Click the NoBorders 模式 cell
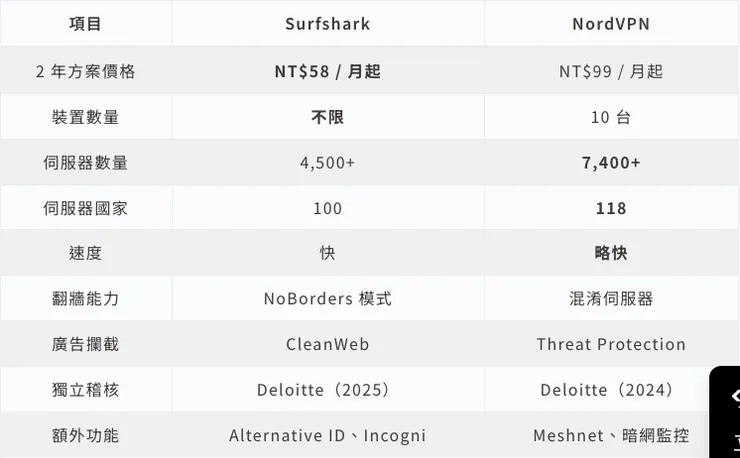The height and width of the screenshot is (458, 740). [x=327, y=298]
